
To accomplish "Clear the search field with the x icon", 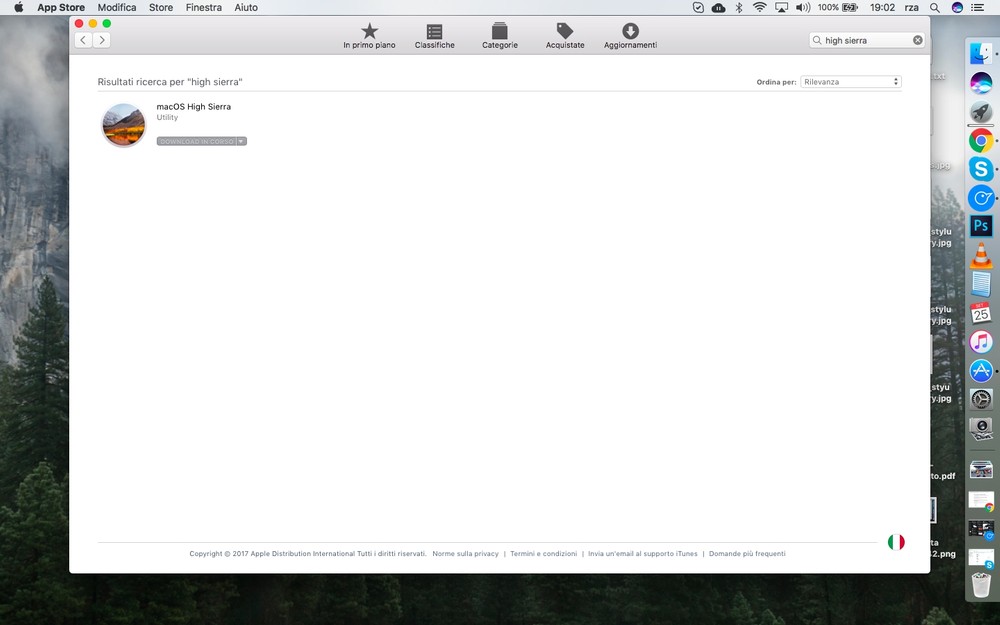I will [918, 40].
